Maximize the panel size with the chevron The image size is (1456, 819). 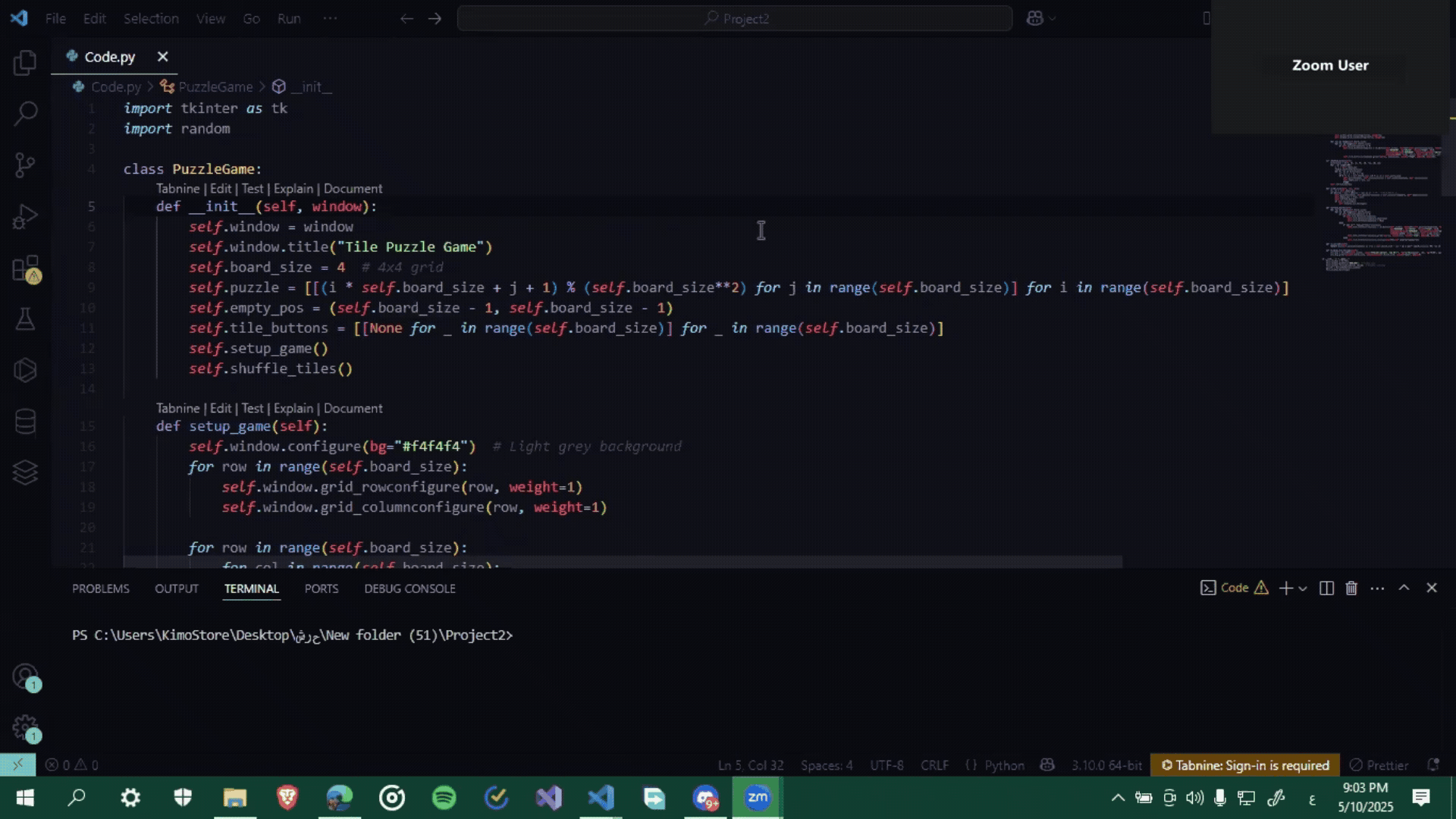1404,588
